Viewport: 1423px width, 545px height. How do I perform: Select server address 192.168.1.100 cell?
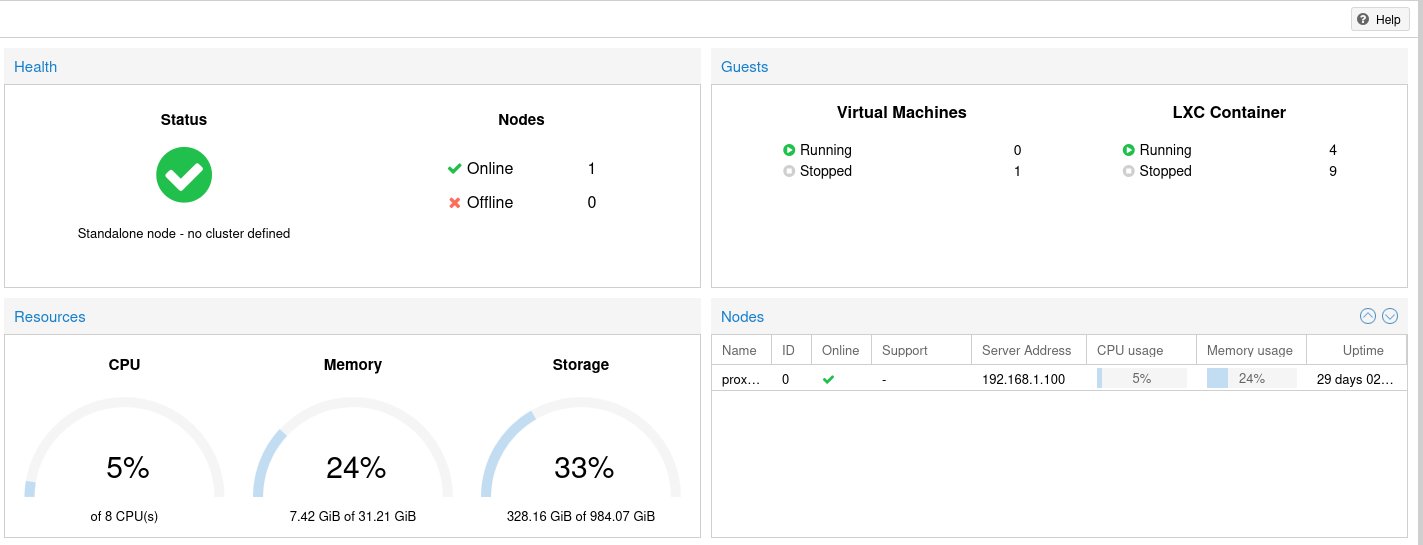[x=1023, y=379]
